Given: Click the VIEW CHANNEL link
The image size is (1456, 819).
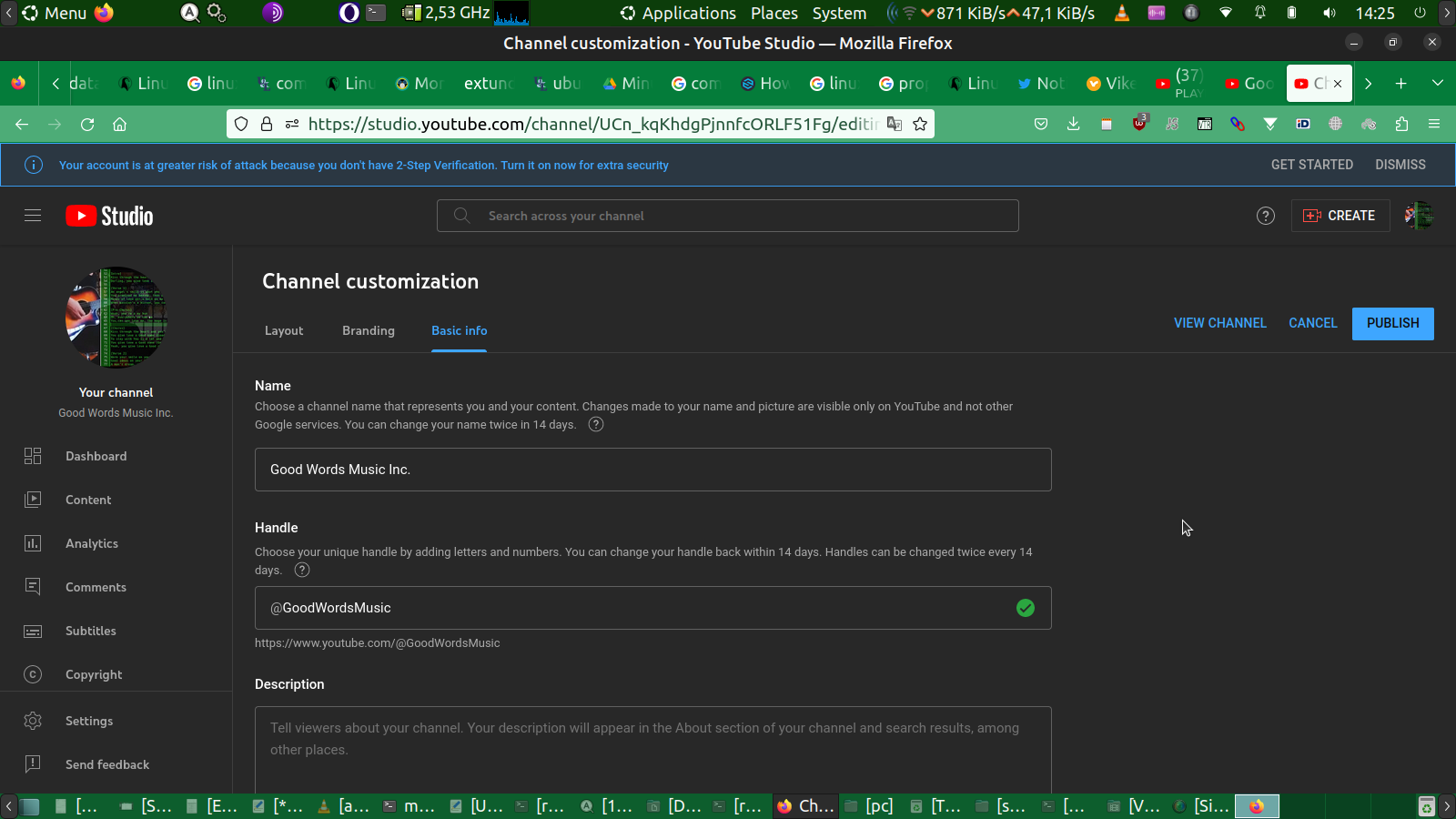Looking at the screenshot, I should point(1219,323).
